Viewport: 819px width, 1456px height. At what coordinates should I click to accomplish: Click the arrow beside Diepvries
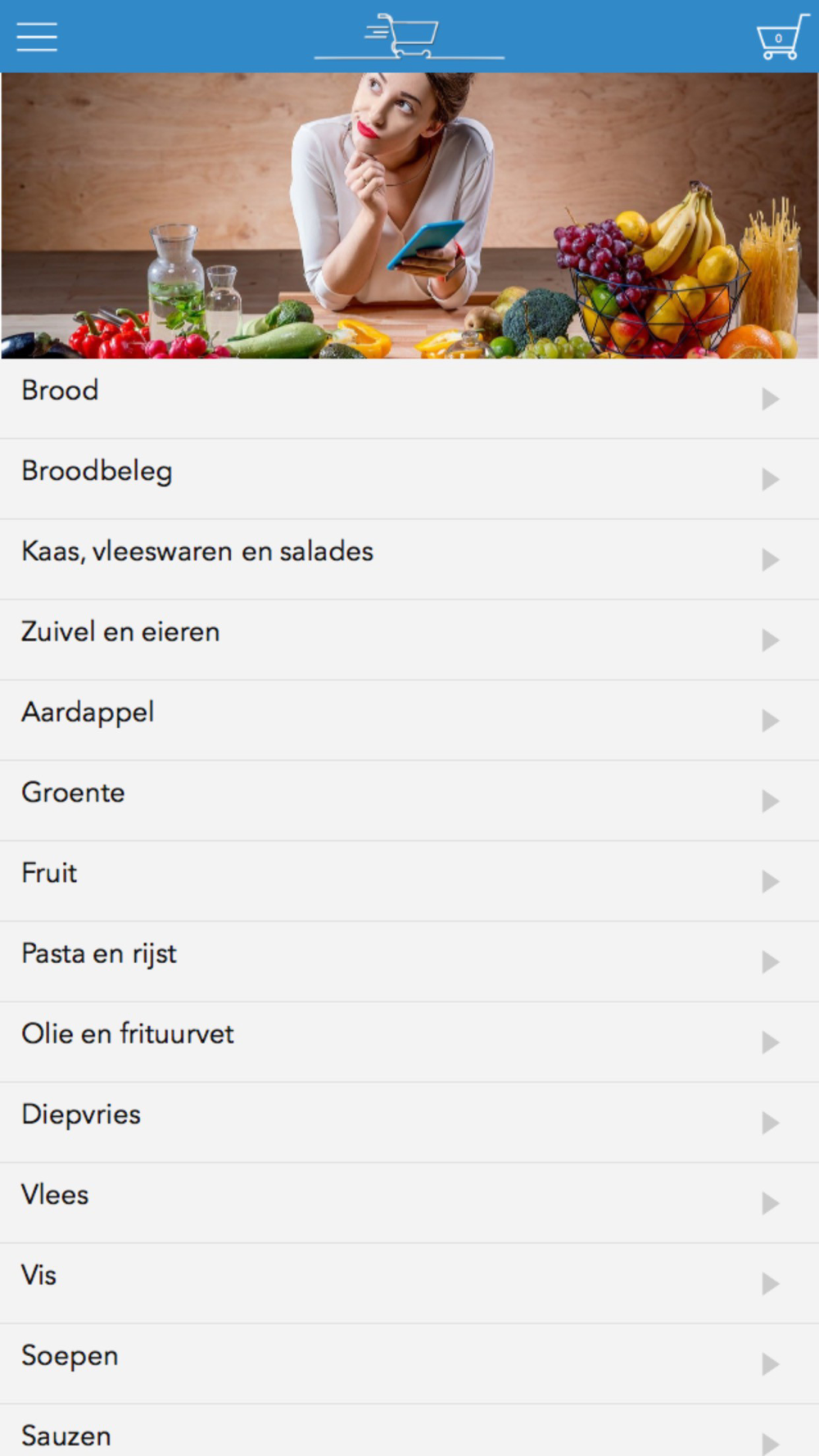tap(770, 1123)
